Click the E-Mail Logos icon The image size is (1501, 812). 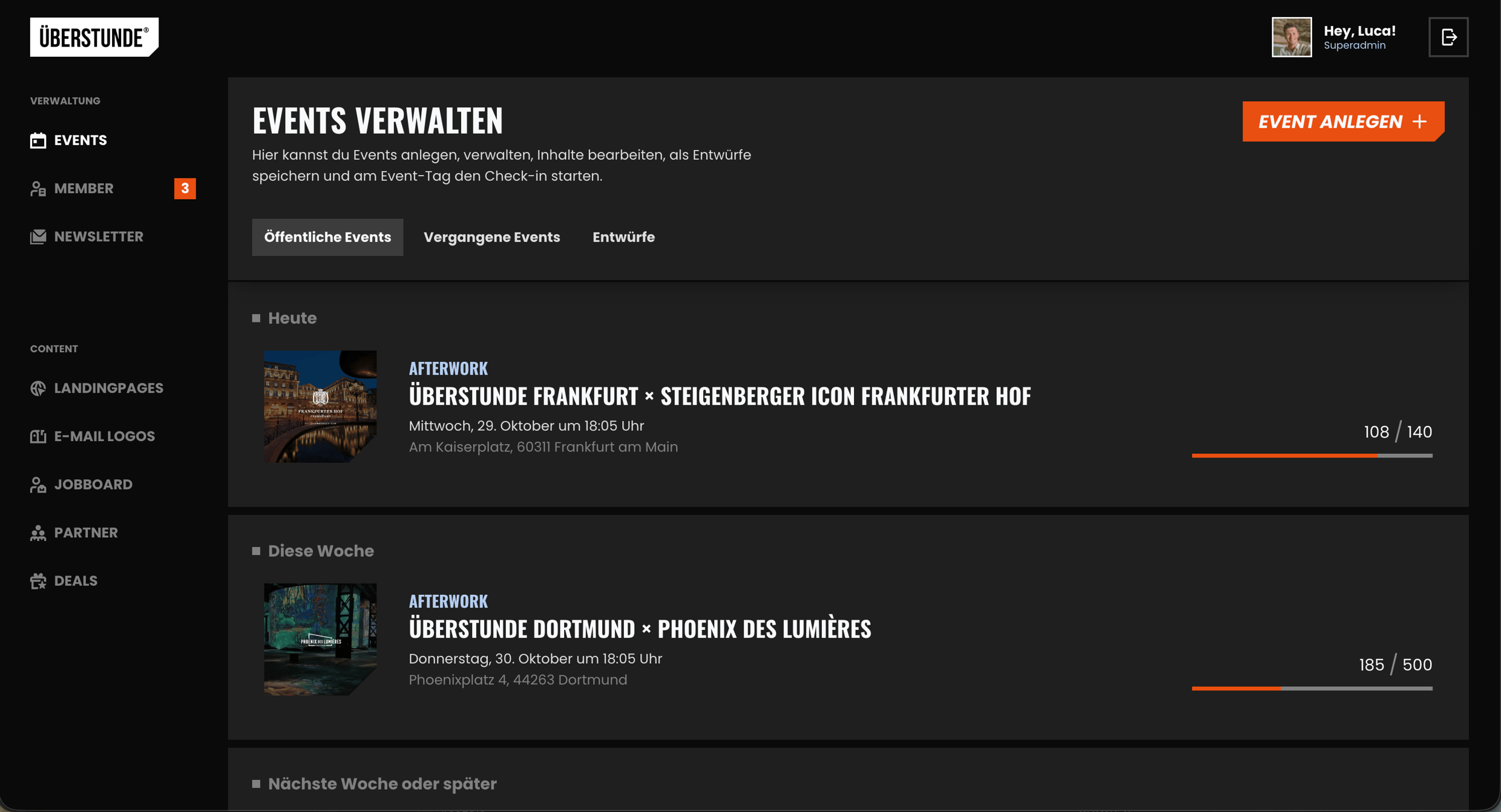(x=38, y=436)
